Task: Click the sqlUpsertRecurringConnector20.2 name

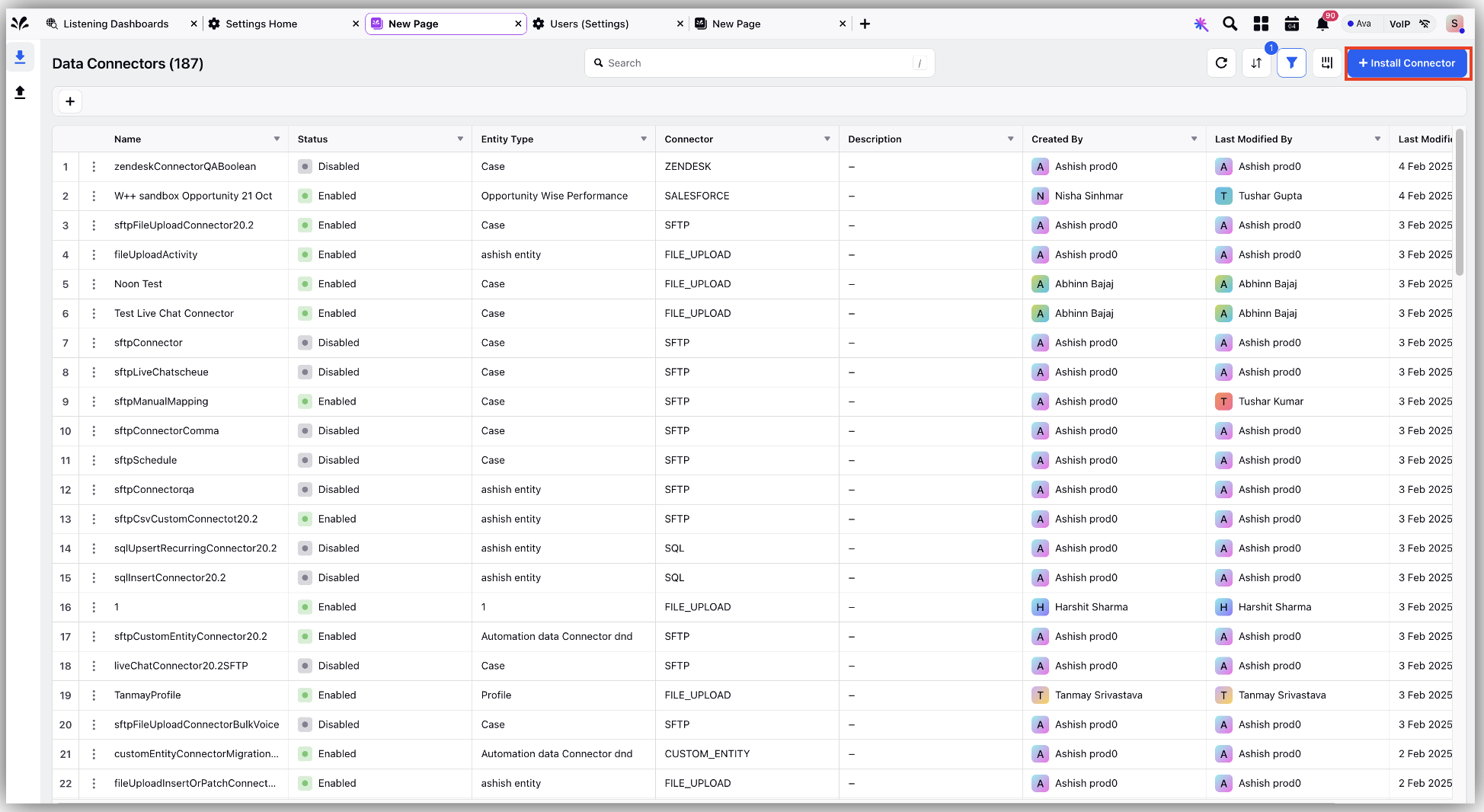Action: (195, 548)
